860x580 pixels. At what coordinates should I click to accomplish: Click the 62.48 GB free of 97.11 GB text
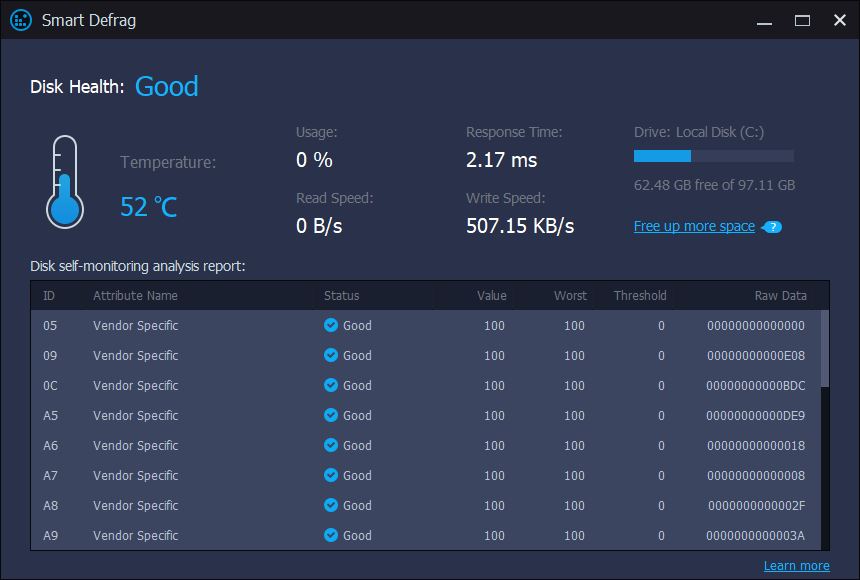tap(714, 185)
